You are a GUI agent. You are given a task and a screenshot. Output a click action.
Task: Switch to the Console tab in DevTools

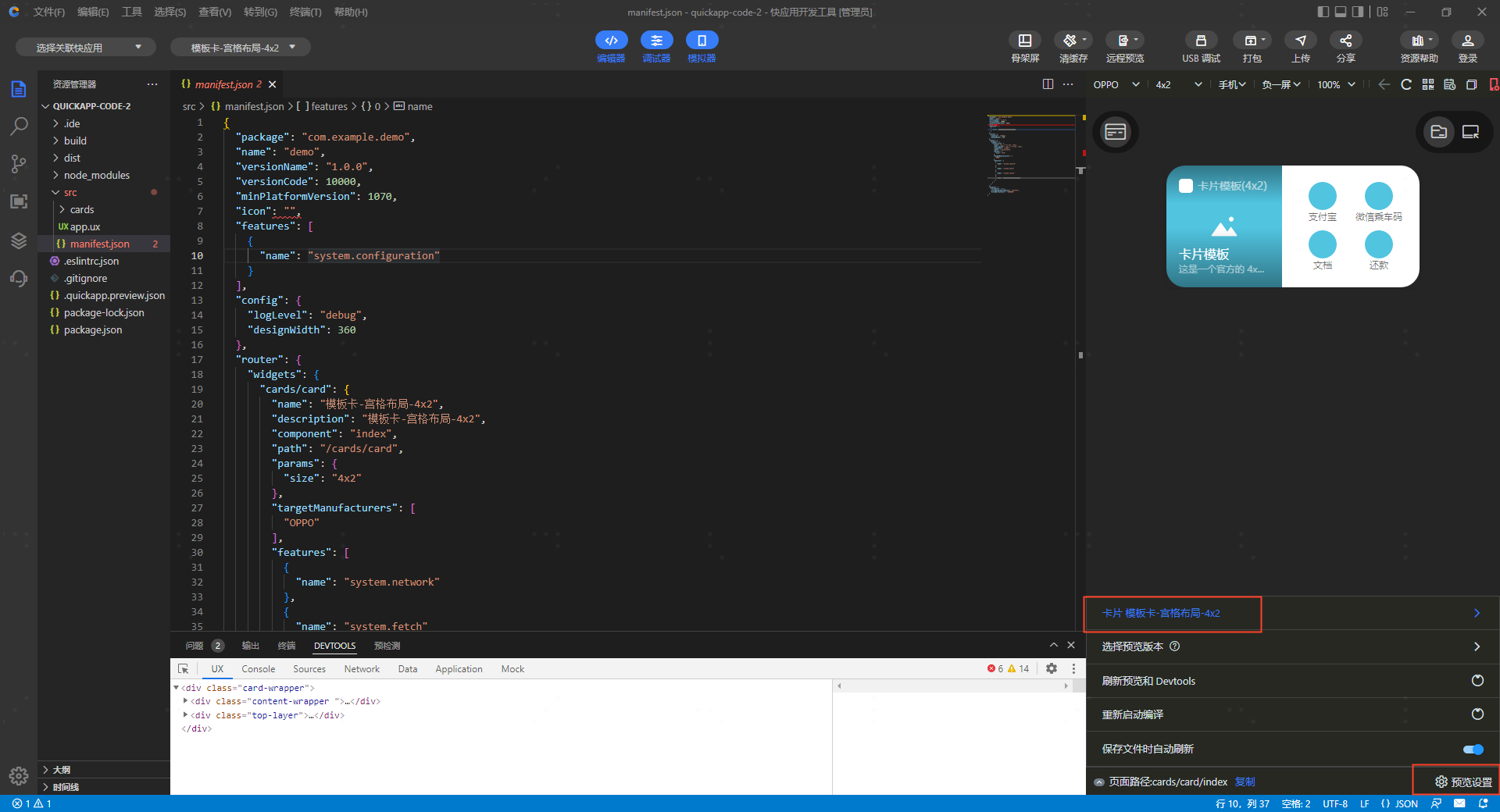point(258,669)
